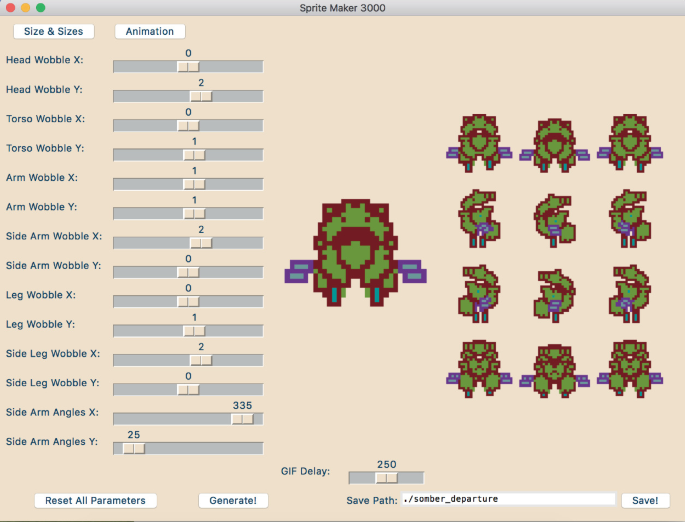Click the Head Wobble X slider handle
Viewport: 685px width, 522px height.
(x=188, y=67)
